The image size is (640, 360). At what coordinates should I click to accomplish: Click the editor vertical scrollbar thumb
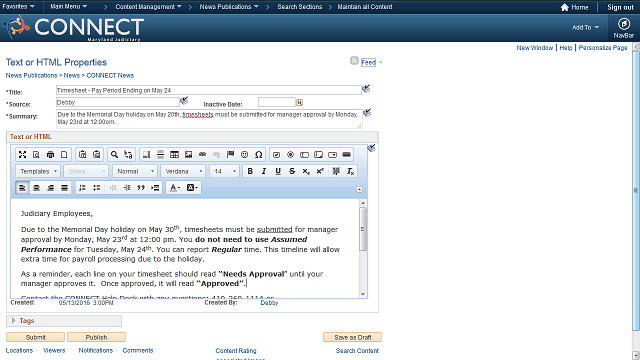pyautogui.click(x=363, y=229)
